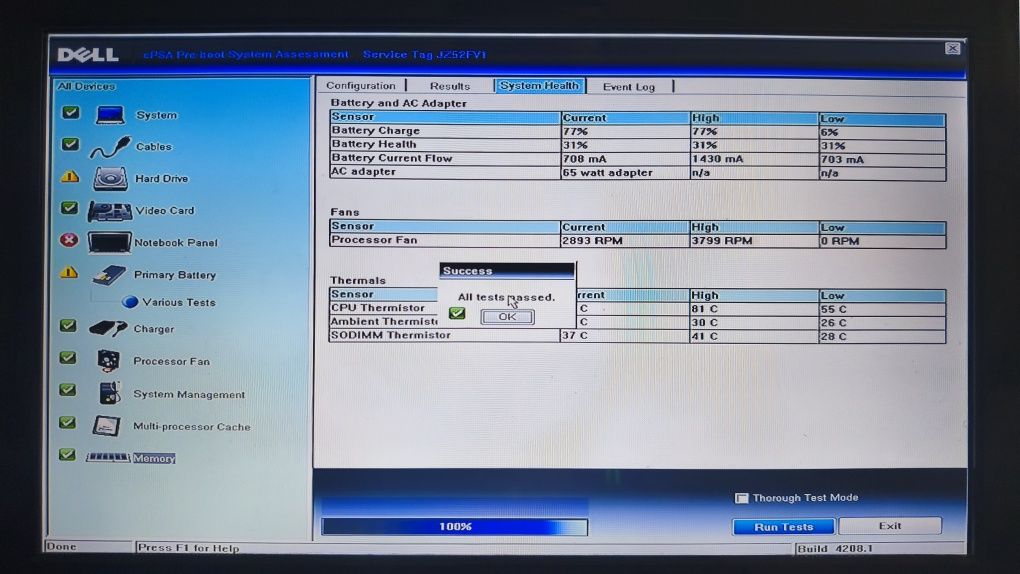Select the Processor Fan icon
Image resolution: width=1020 pixels, height=574 pixels.
[x=109, y=361]
